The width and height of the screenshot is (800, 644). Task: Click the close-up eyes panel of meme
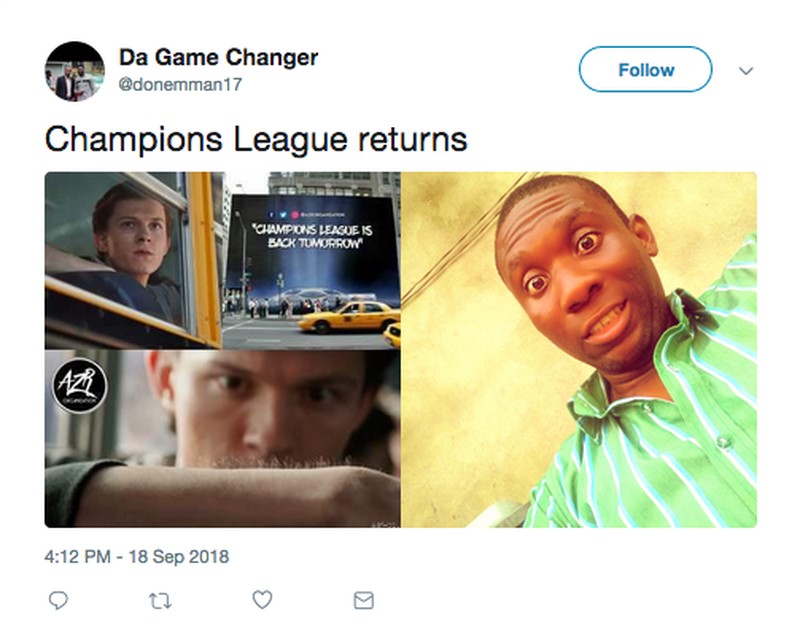[222, 439]
